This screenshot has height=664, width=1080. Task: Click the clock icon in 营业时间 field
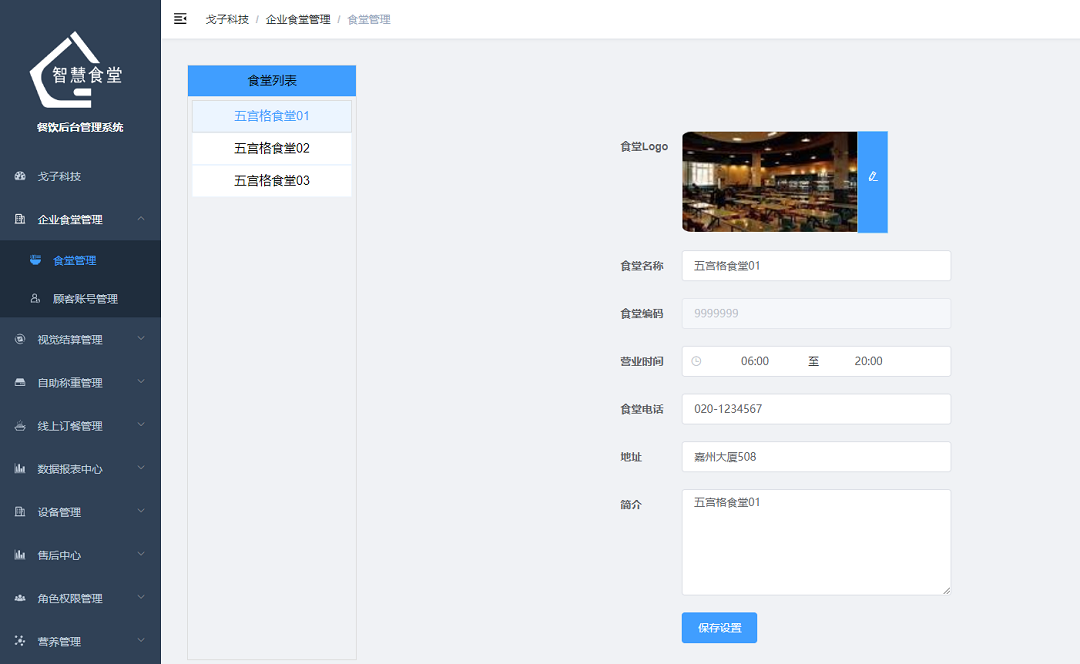(698, 361)
